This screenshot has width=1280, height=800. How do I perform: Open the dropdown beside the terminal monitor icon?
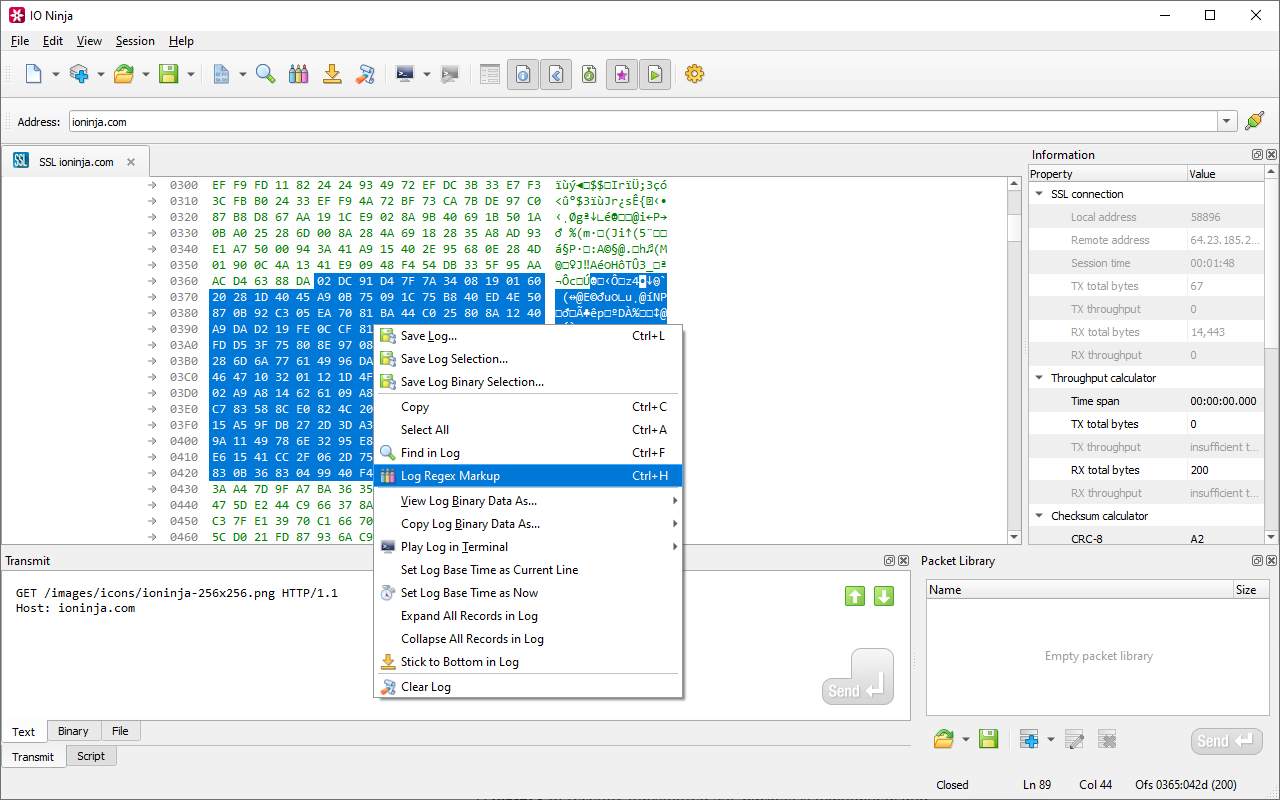(427, 74)
